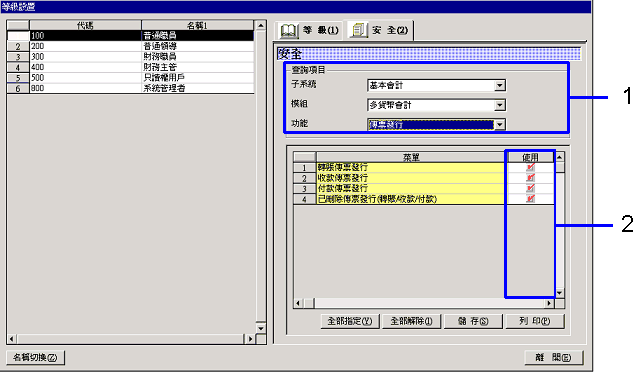
Task: Click the book icon on 等級 tab
Action: tap(288, 30)
